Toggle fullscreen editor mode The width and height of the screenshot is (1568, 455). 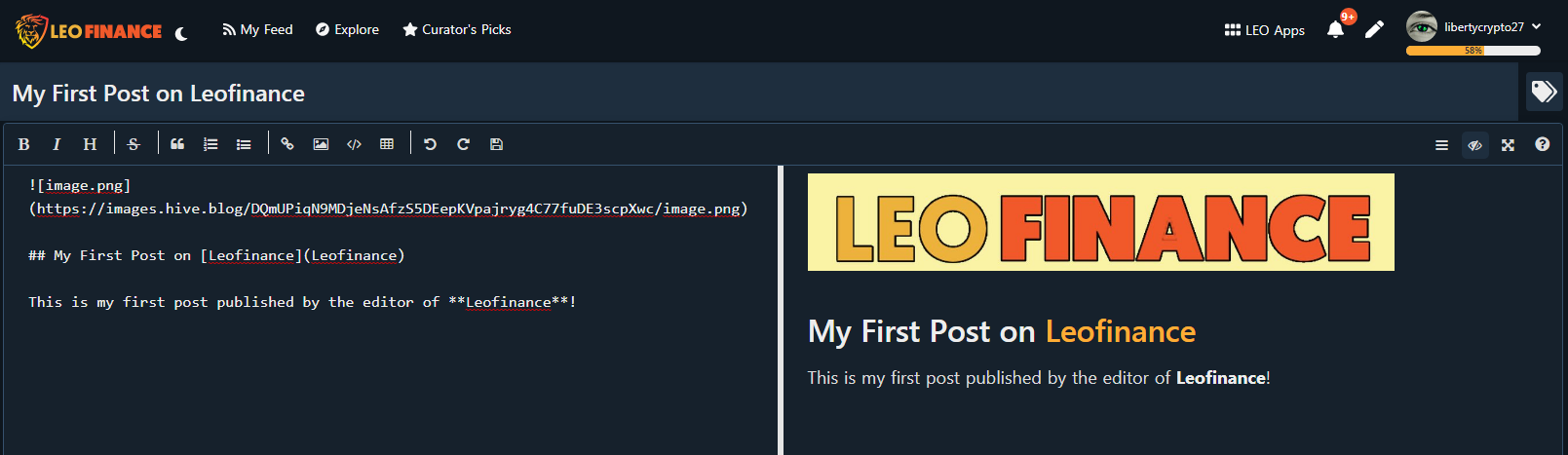click(x=1508, y=145)
